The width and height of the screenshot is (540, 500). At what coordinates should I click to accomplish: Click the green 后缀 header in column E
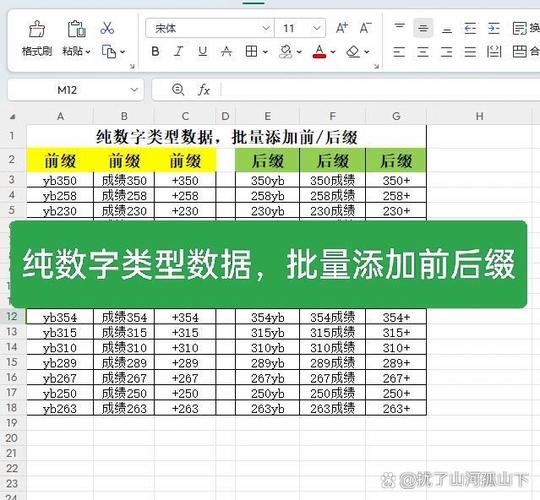point(267,160)
